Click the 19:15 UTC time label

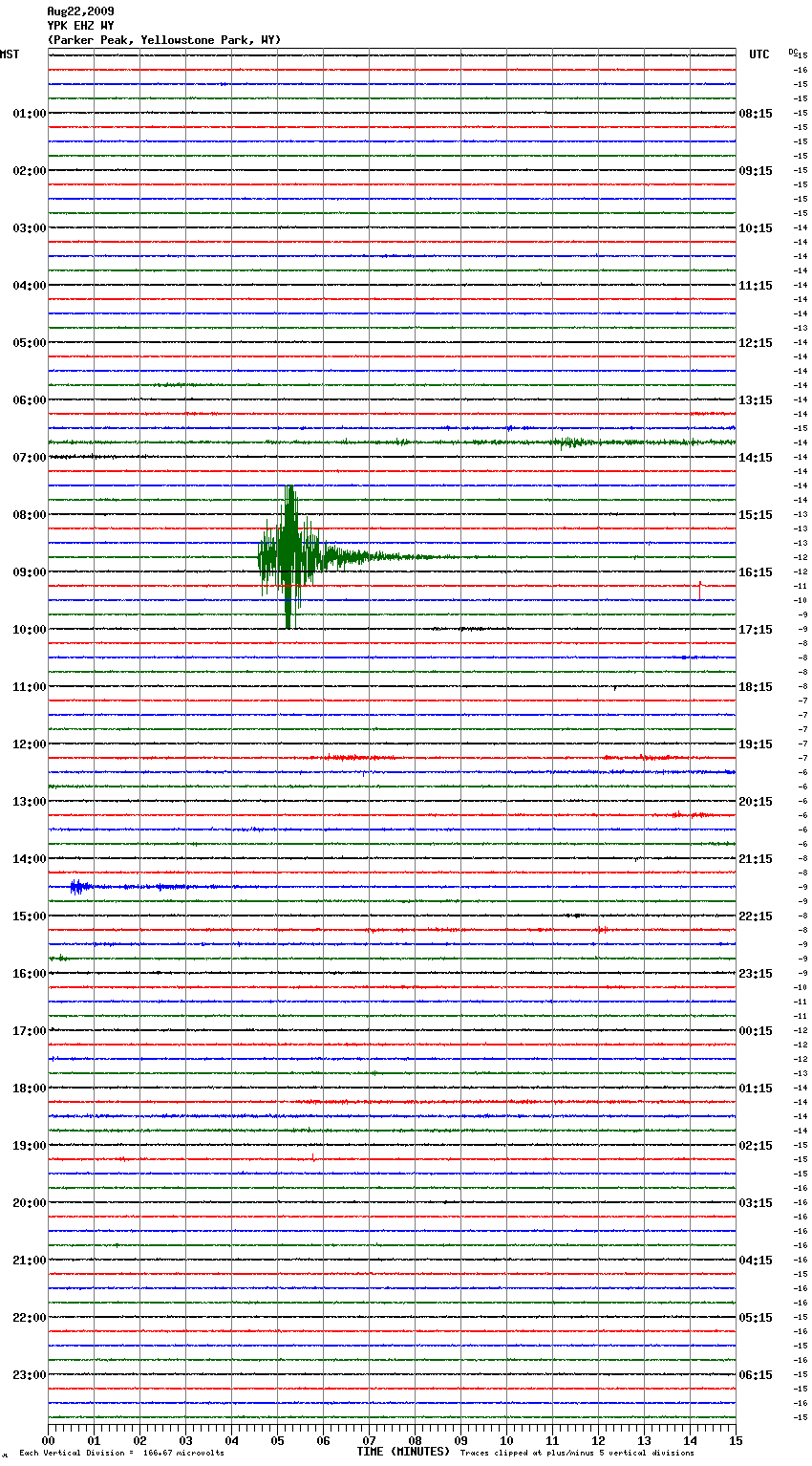point(756,744)
